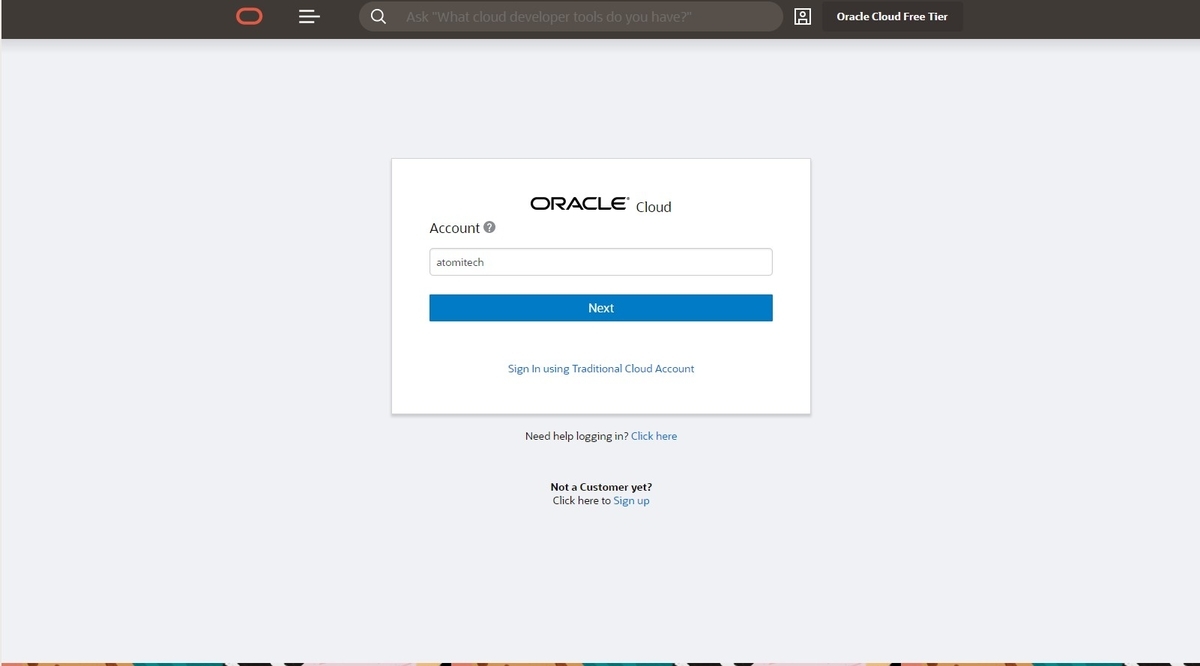Image resolution: width=1200 pixels, height=666 pixels.
Task: Follow the Sign up link
Action: click(x=631, y=501)
